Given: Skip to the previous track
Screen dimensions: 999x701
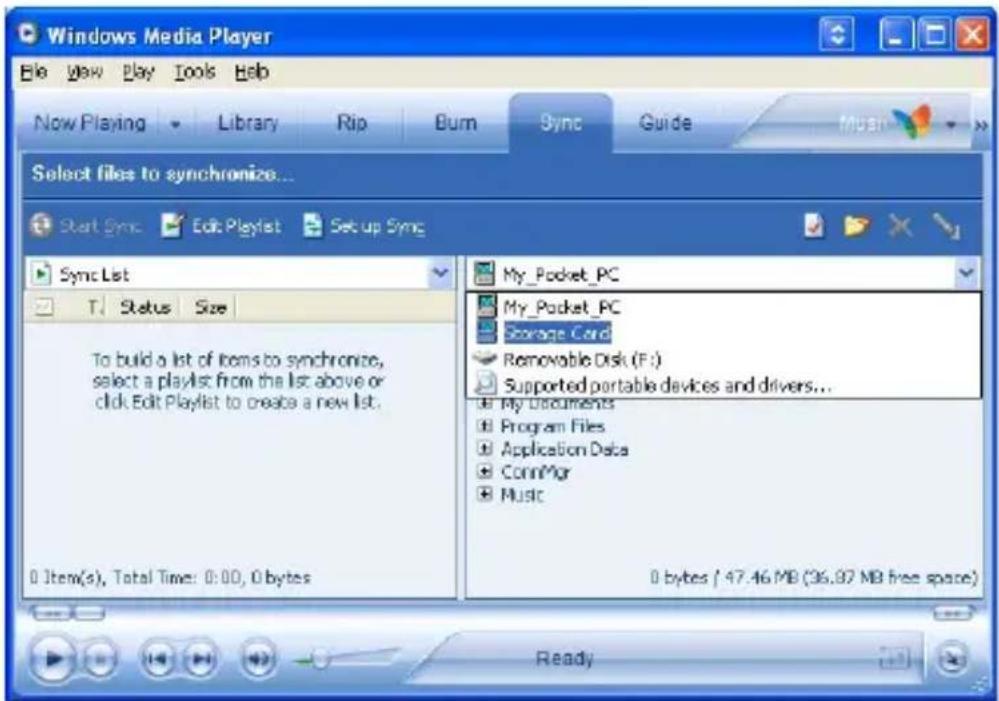Looking at the screenshot, I should coord(157,659).
